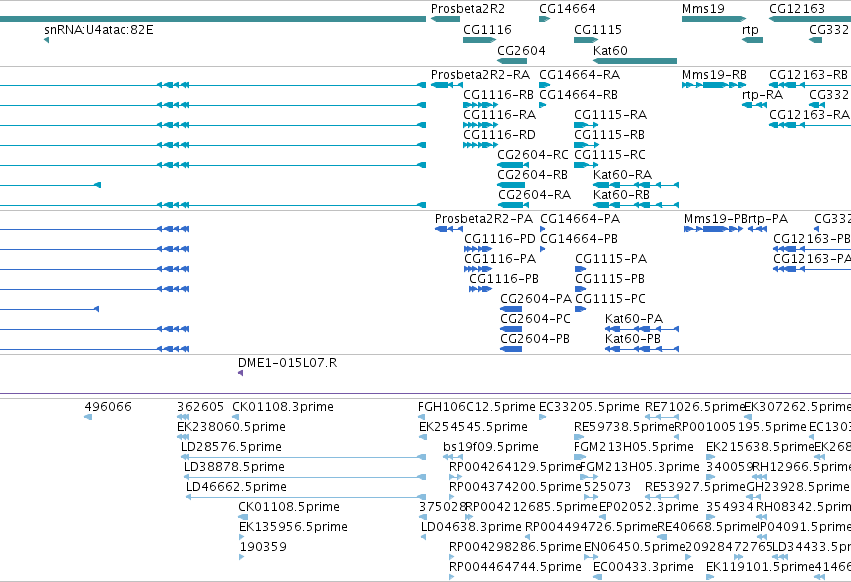
Task: Select protein Prosbeta2R2-PA label
Action: (x=484, y=219)
